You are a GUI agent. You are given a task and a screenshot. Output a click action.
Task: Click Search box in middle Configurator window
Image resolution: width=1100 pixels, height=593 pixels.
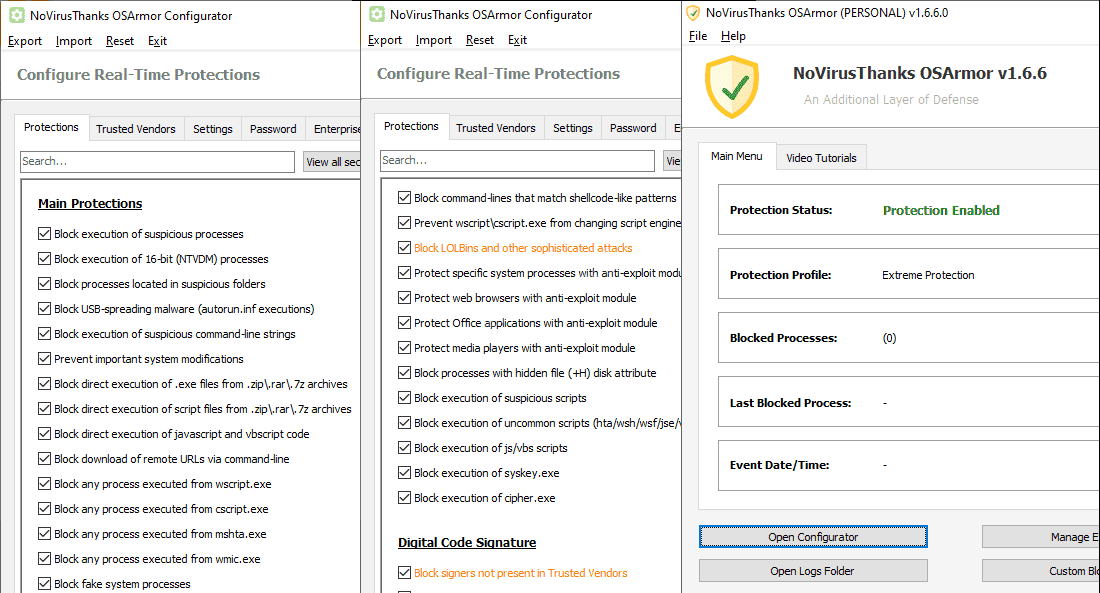517,160
